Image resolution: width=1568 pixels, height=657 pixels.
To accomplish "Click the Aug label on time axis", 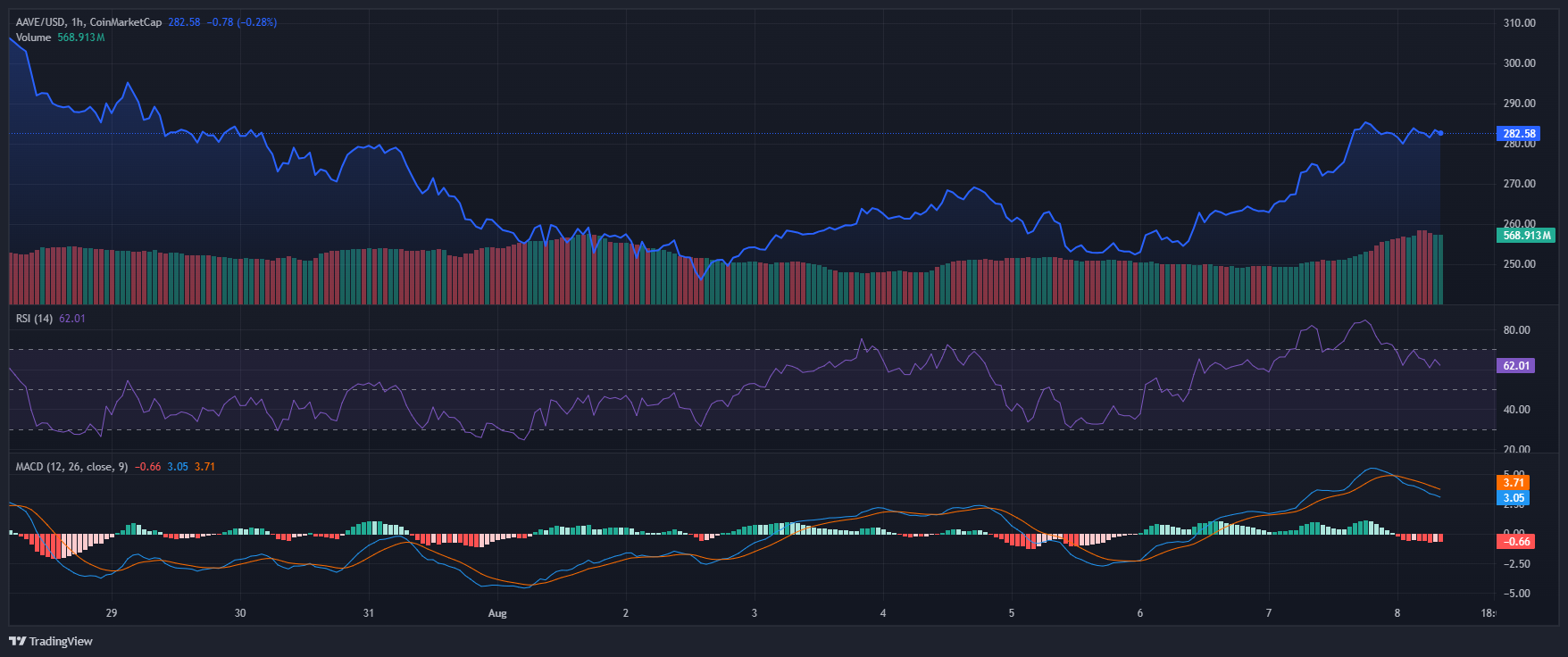I will point(497,613).
